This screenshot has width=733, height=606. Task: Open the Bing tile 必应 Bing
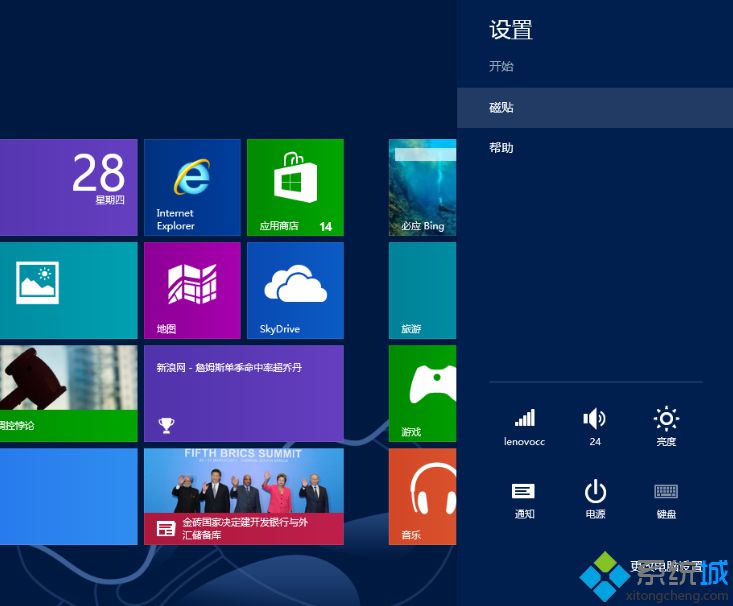click(422, 187)
